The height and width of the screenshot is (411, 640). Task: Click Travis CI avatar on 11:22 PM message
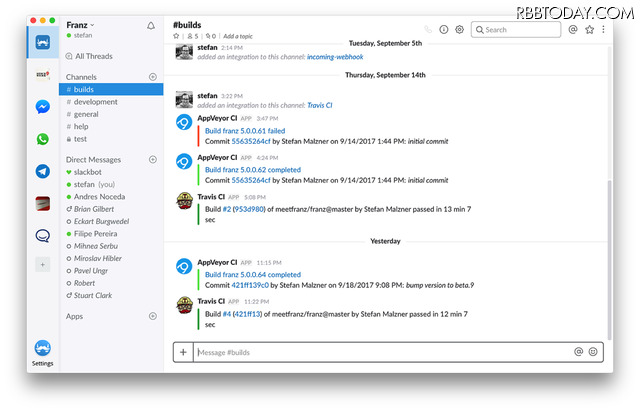tap(184, 305)
